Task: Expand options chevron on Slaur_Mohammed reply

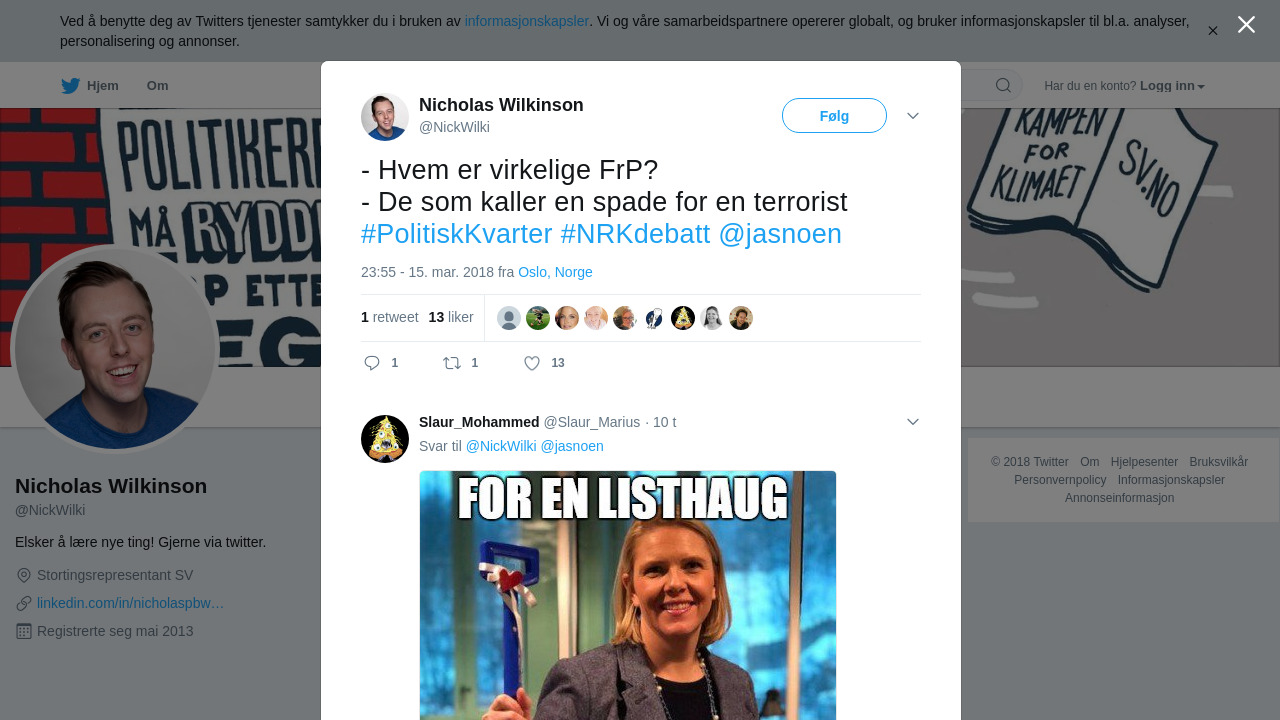Action: tap(913, 422)
